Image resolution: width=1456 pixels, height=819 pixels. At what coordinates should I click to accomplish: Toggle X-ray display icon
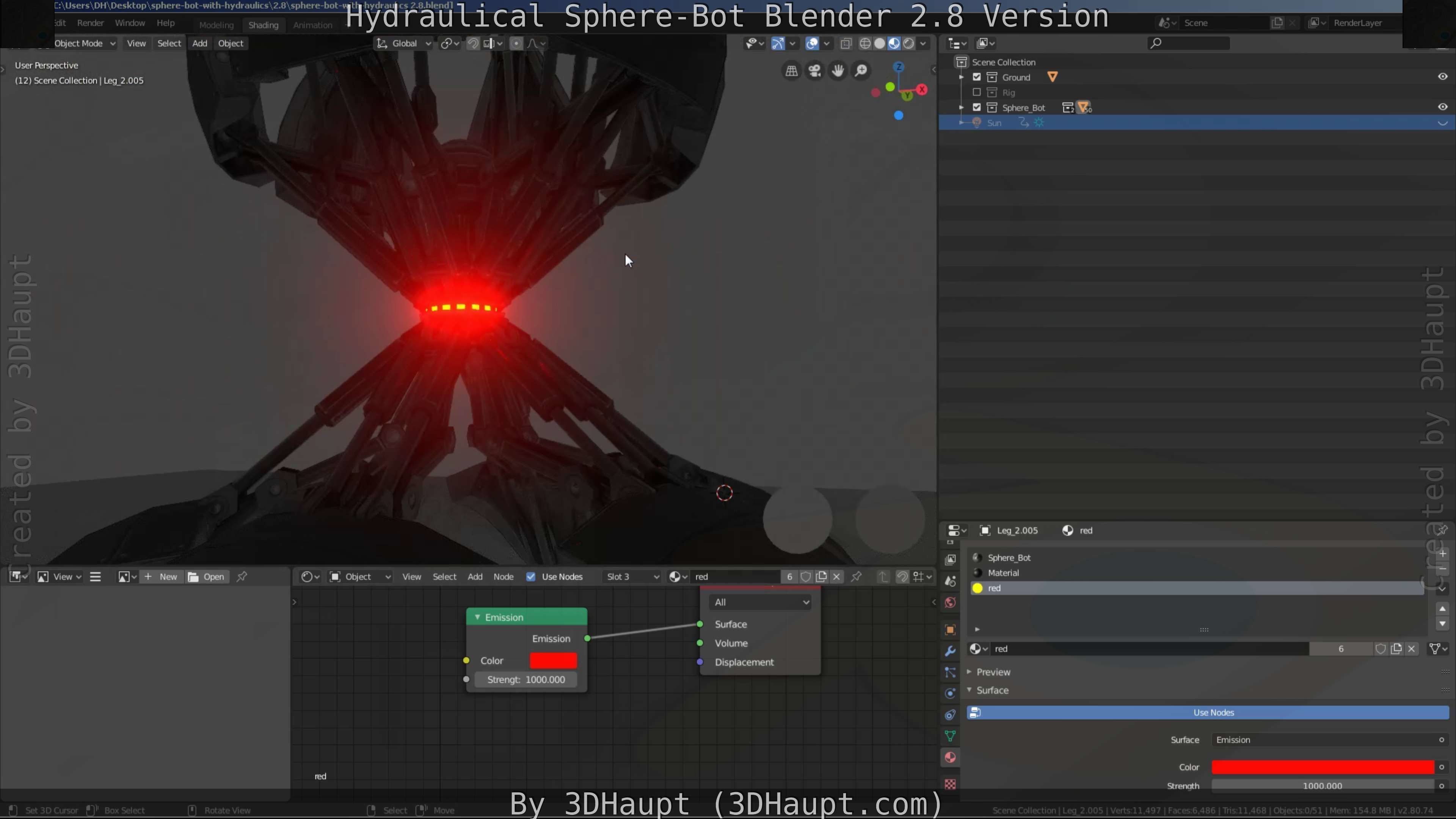[x=846, y=44]
